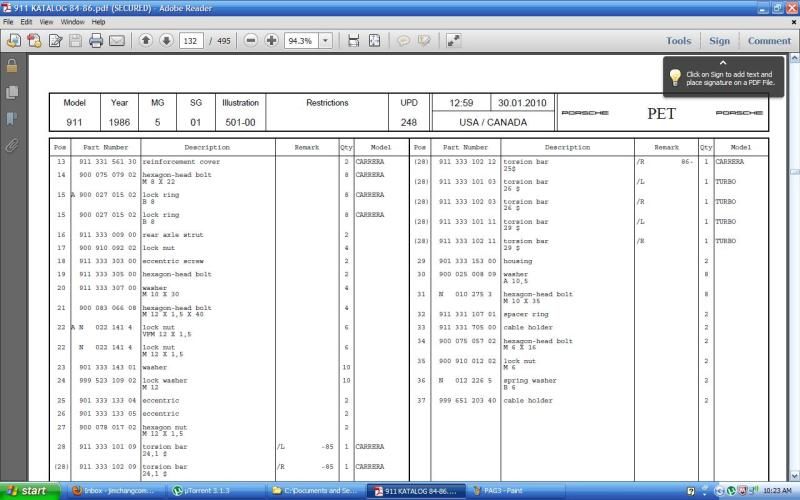800x500 pixels.
Task: Click the security padlock sidebar icon
Action: [12, 66]
